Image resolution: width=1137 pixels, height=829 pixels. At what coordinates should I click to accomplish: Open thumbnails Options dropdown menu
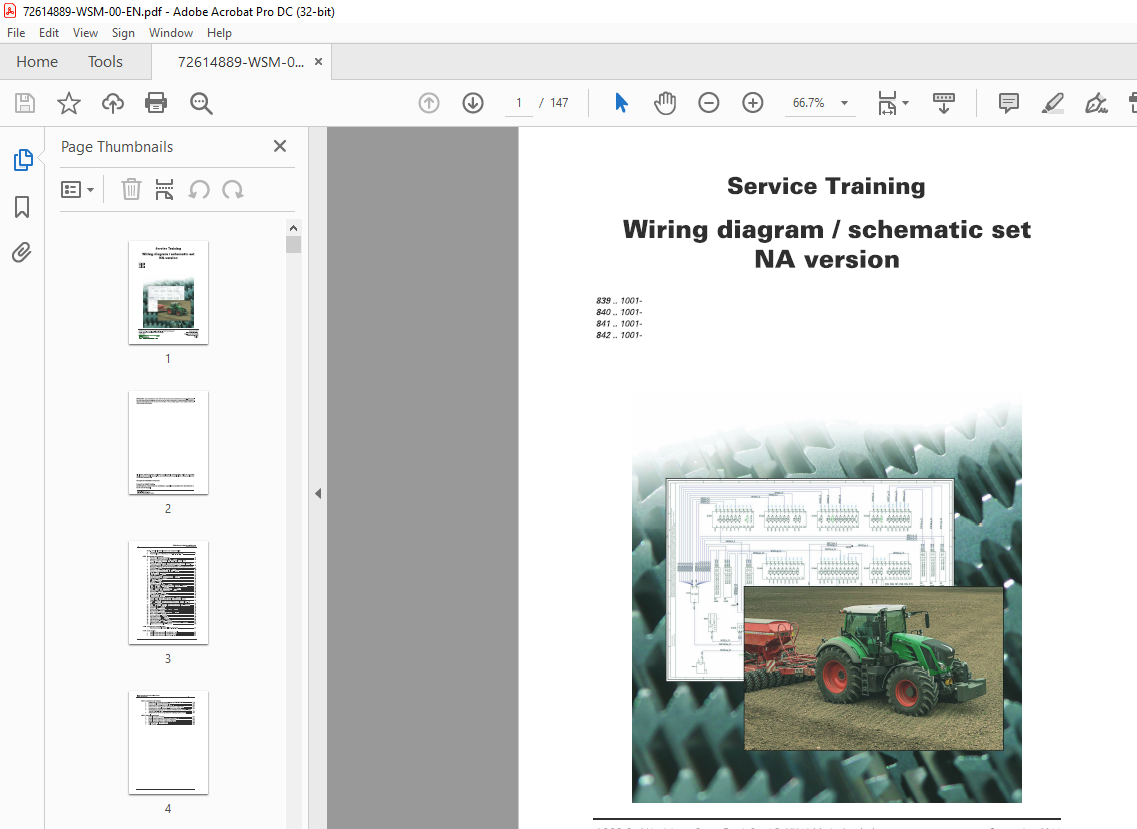coord(77,190)
